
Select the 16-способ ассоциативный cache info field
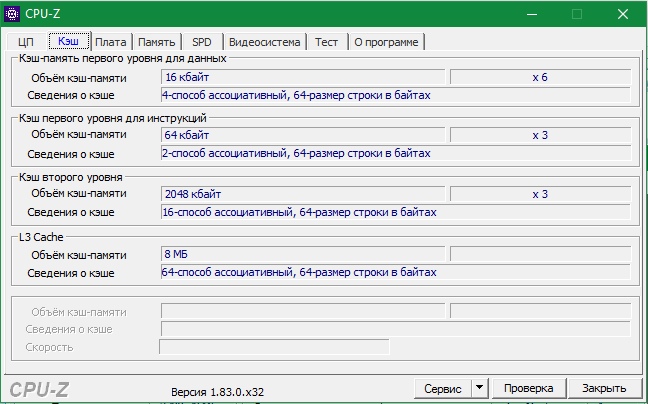[x=395, y=212]
